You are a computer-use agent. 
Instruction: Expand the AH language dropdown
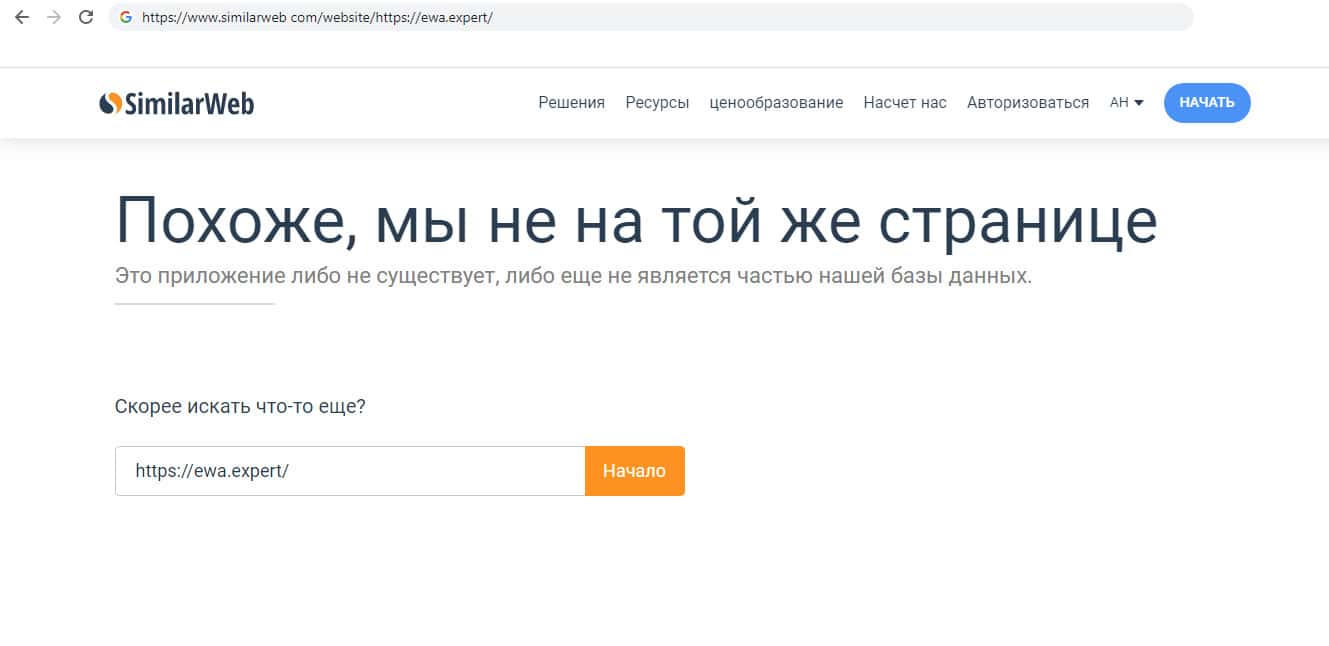point(1126,102)
